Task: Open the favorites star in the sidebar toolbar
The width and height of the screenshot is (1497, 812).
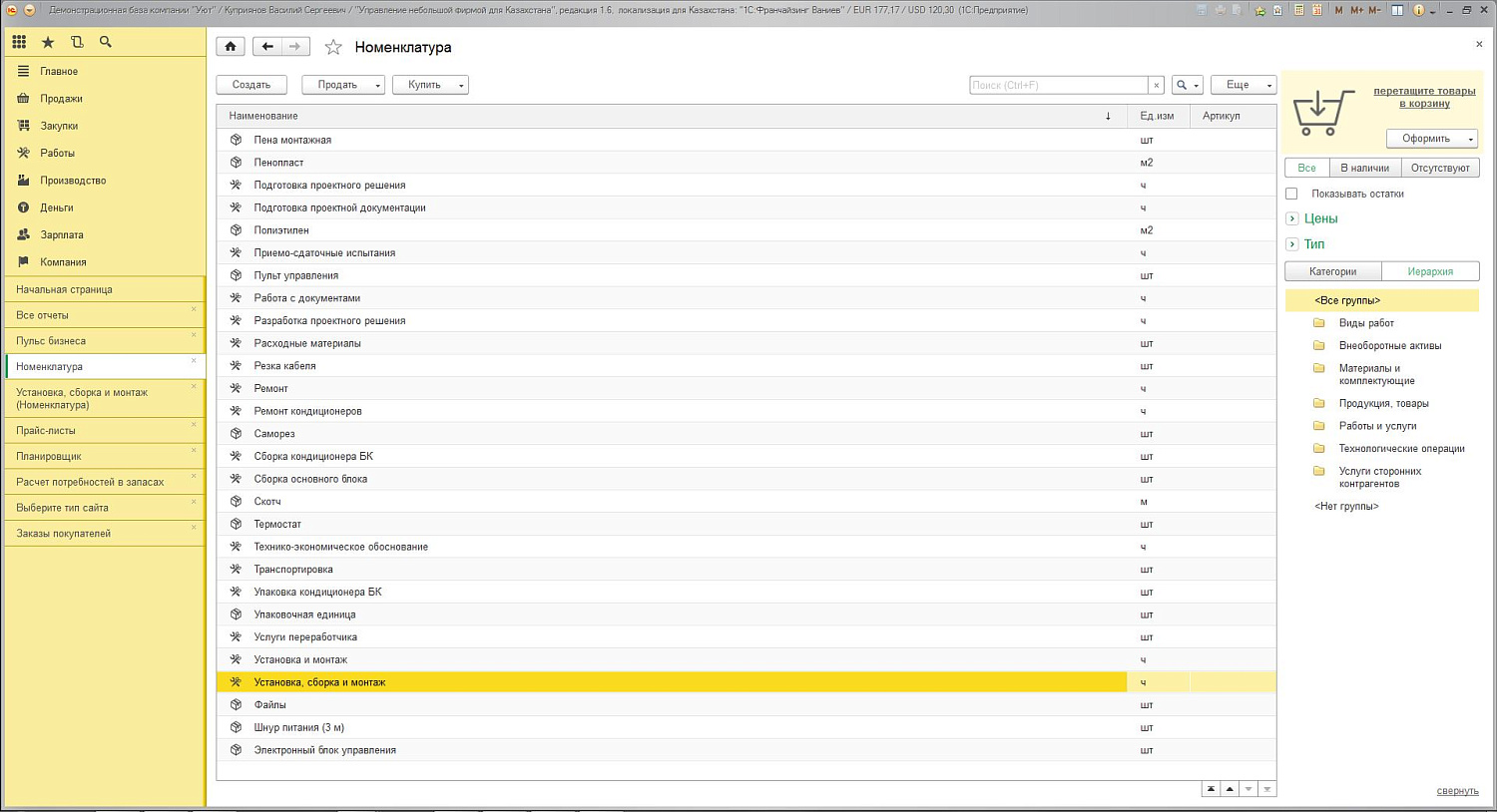Action: [48, 42]
